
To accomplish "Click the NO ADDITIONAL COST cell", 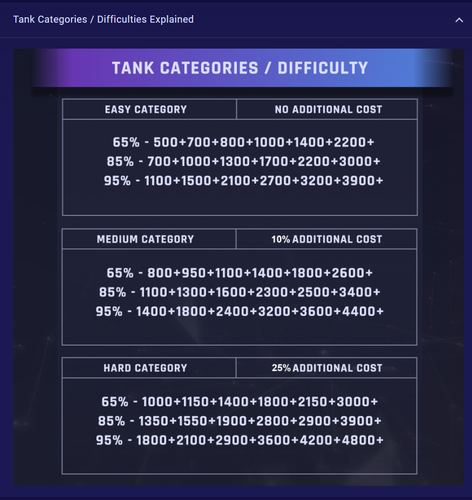I will [327, 109].
